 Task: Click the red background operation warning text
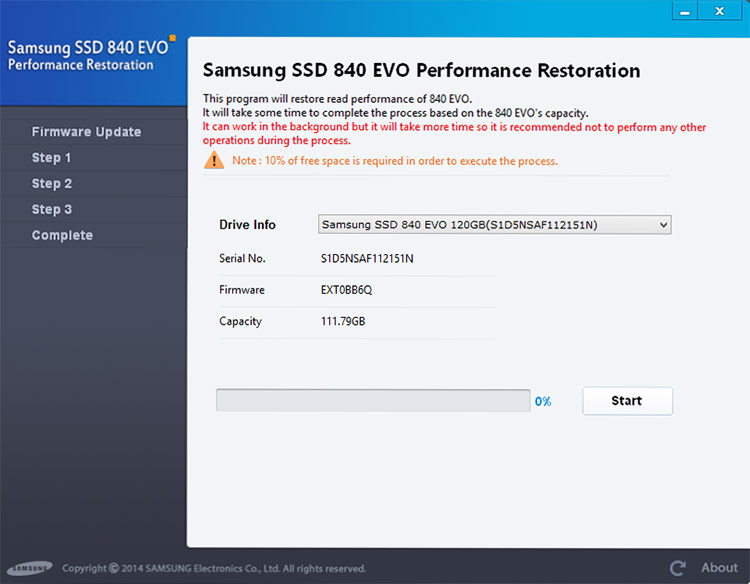(x=454, y=133)
